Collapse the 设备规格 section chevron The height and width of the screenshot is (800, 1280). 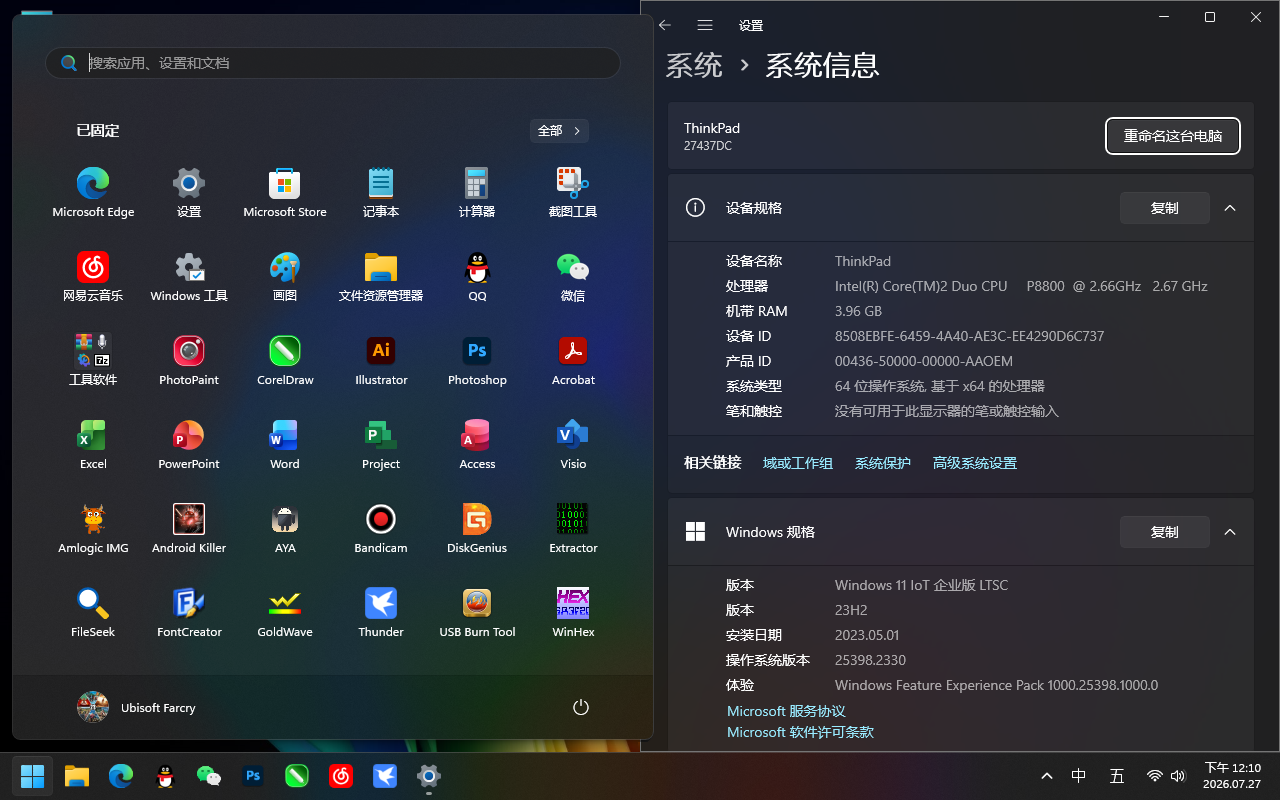click(x=1230, y=208)
